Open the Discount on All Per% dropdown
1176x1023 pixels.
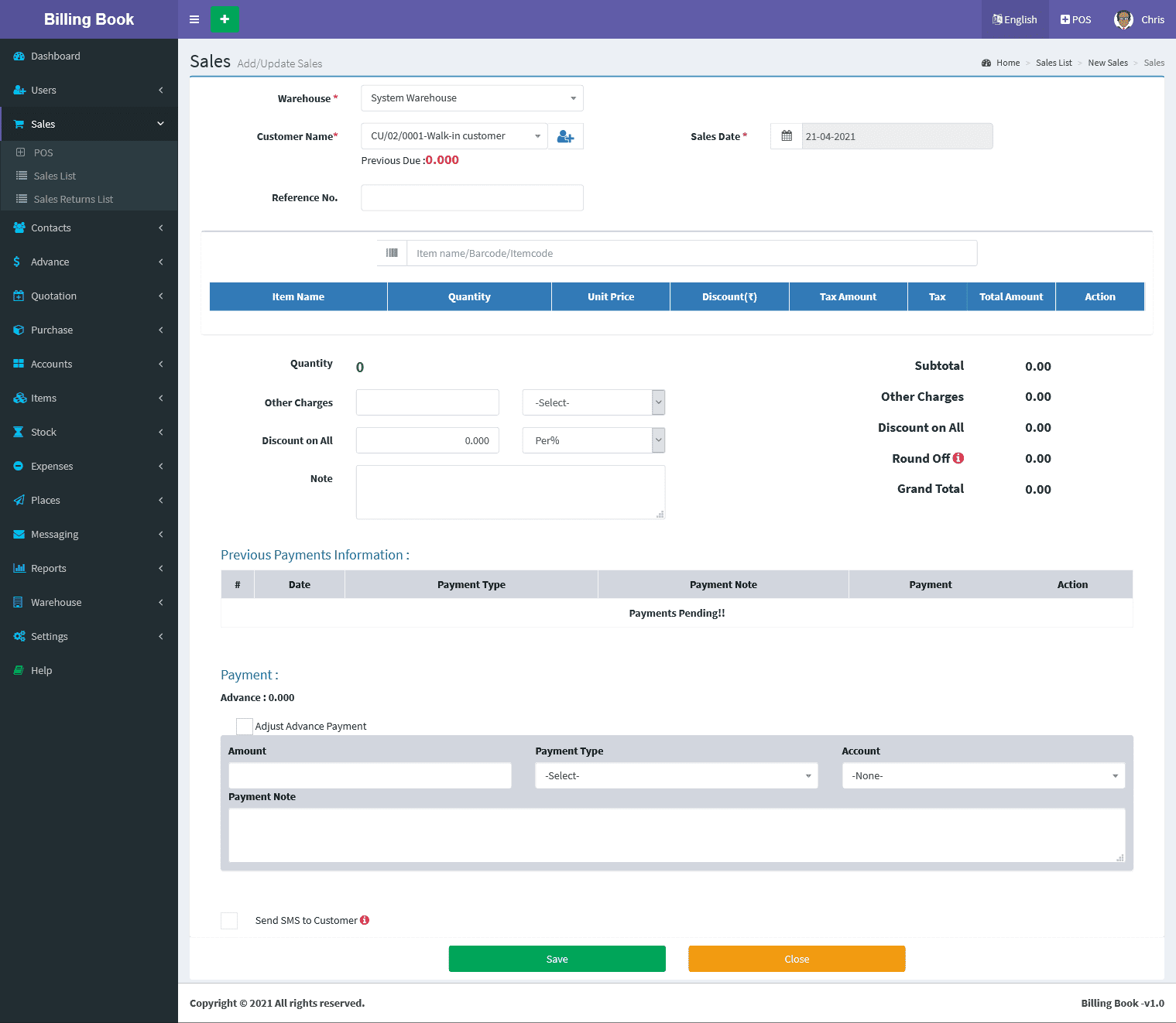point(593,440)
